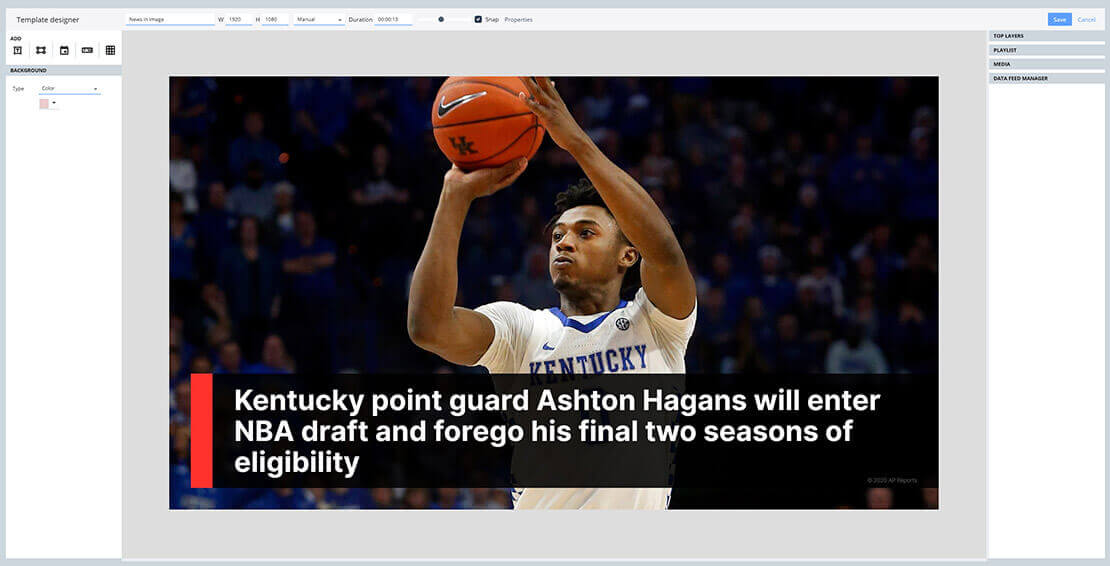Select the headline text on the canvas
Screen dimensions: 1110x566
(x=556, y=432)
